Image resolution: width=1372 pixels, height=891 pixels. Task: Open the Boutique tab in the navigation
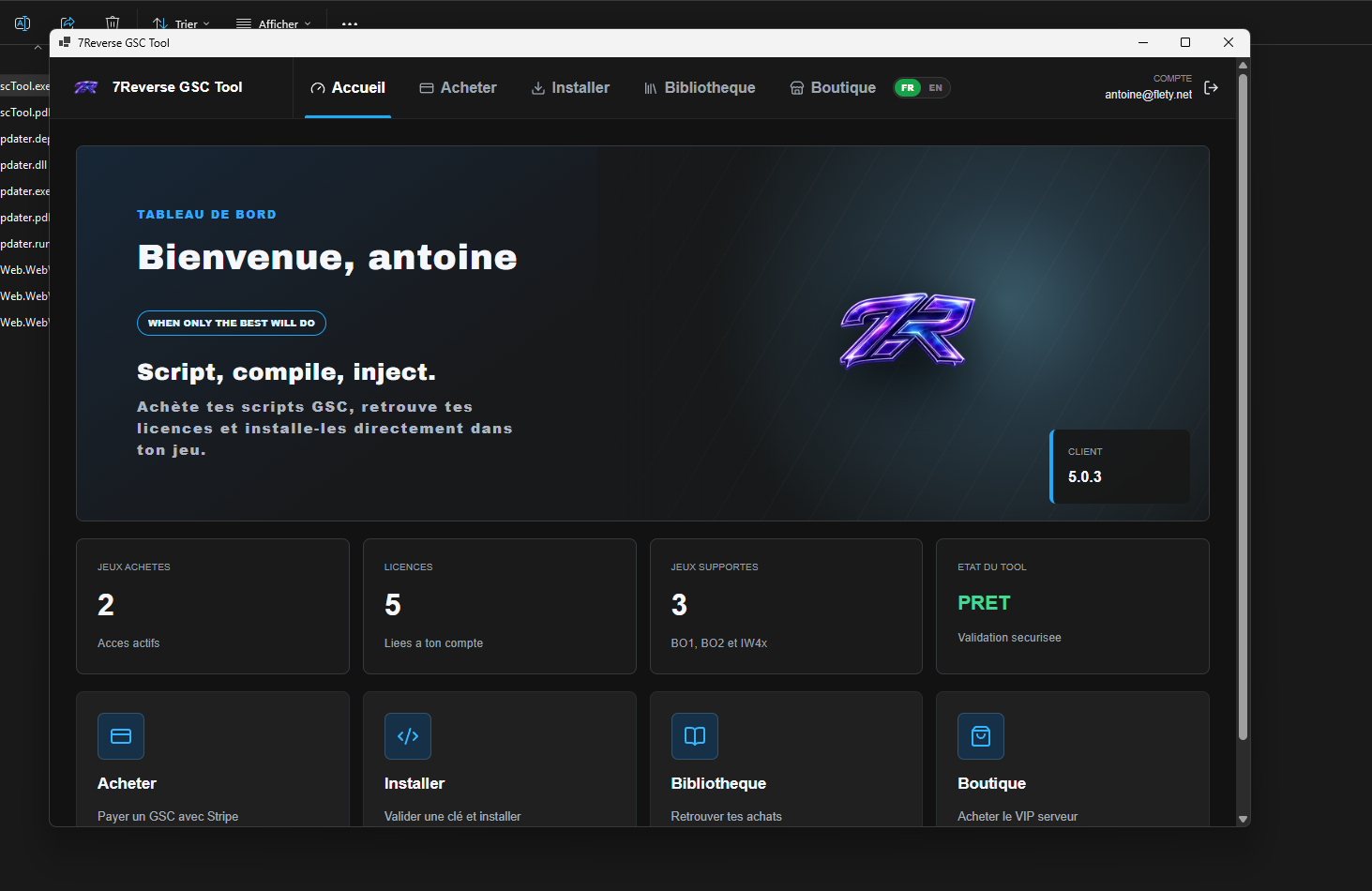point(833,87)
